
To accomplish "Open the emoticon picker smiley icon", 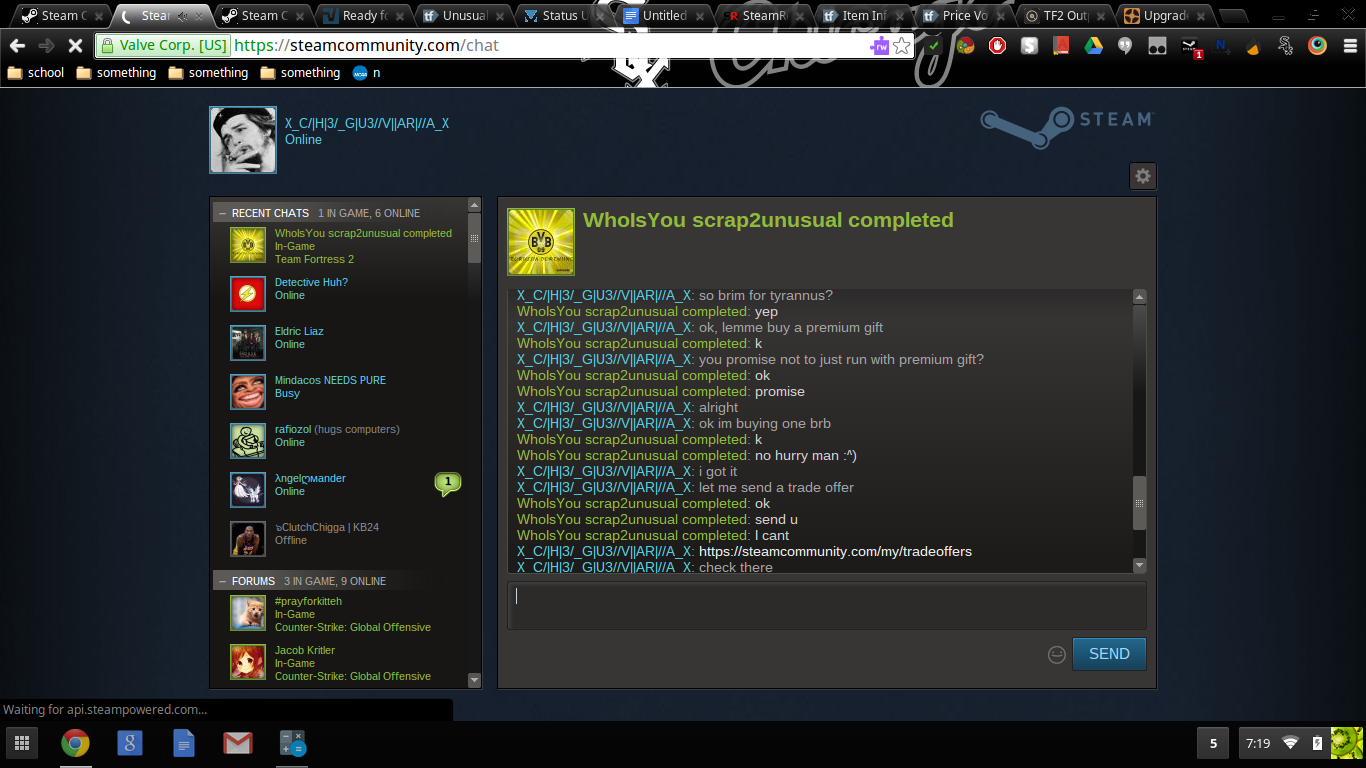I will coord(1056,654).
